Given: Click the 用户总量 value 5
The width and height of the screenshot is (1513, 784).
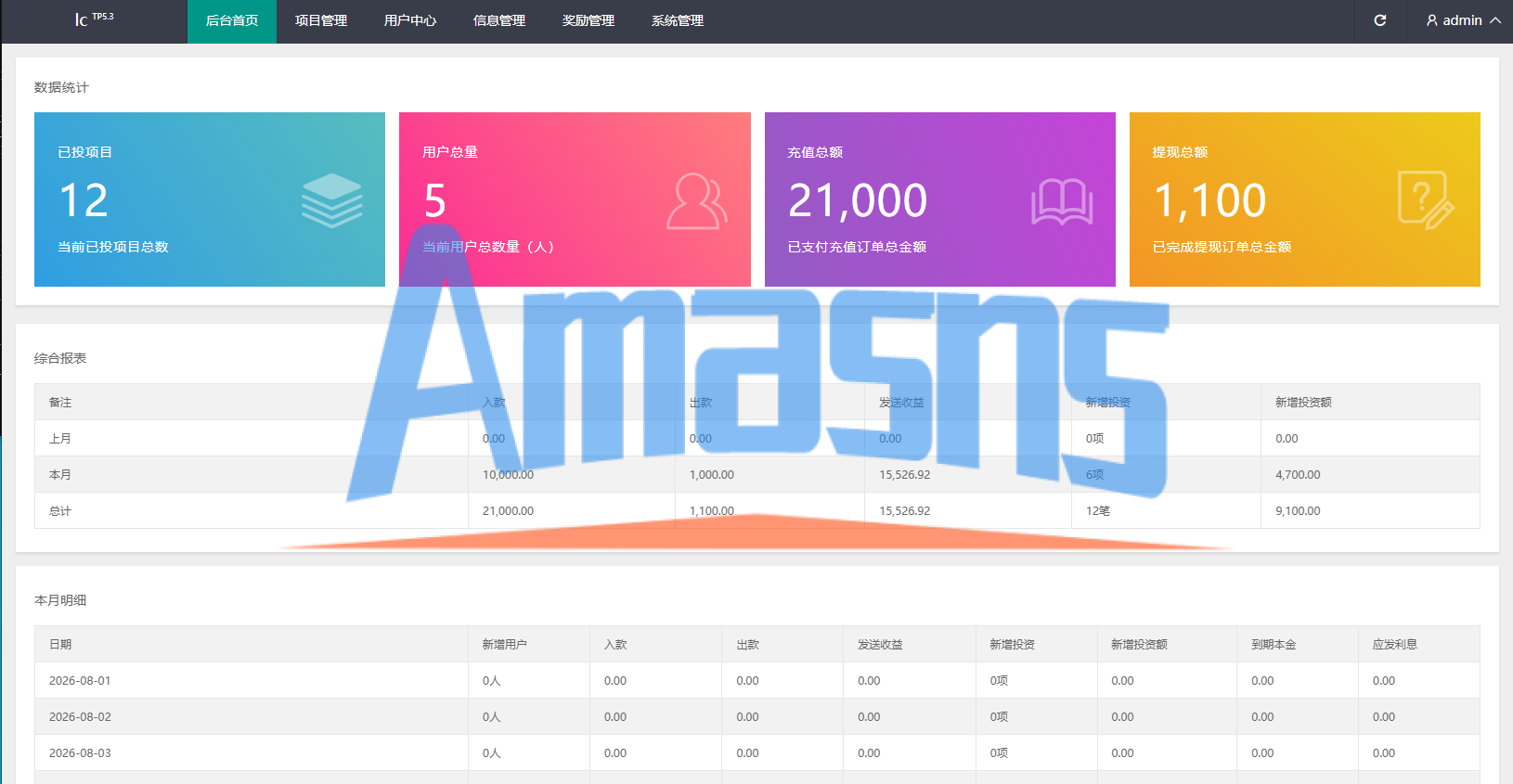Looking at the screenshot, I should point(434,200).
